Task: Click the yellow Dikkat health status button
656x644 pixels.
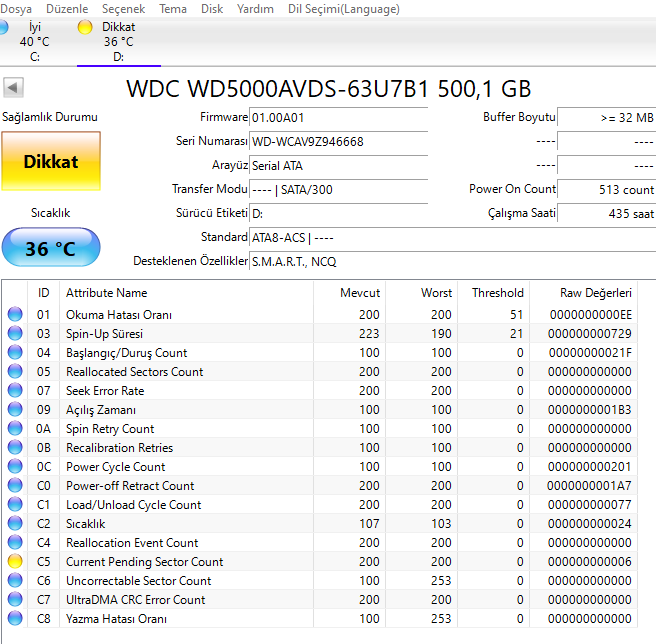Action: click(51, 162)
